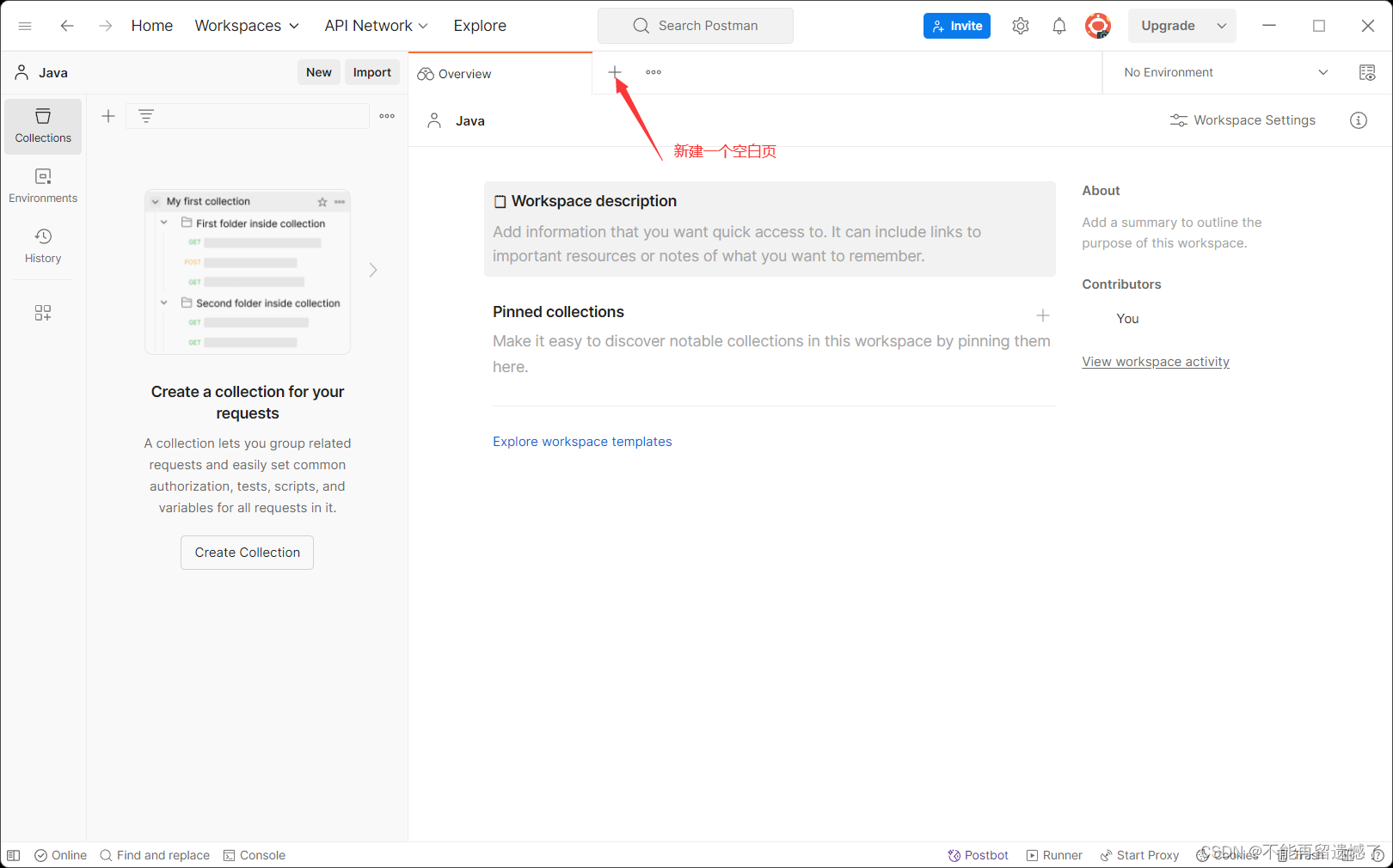Open View workspace activity link

pos(1156,362)
